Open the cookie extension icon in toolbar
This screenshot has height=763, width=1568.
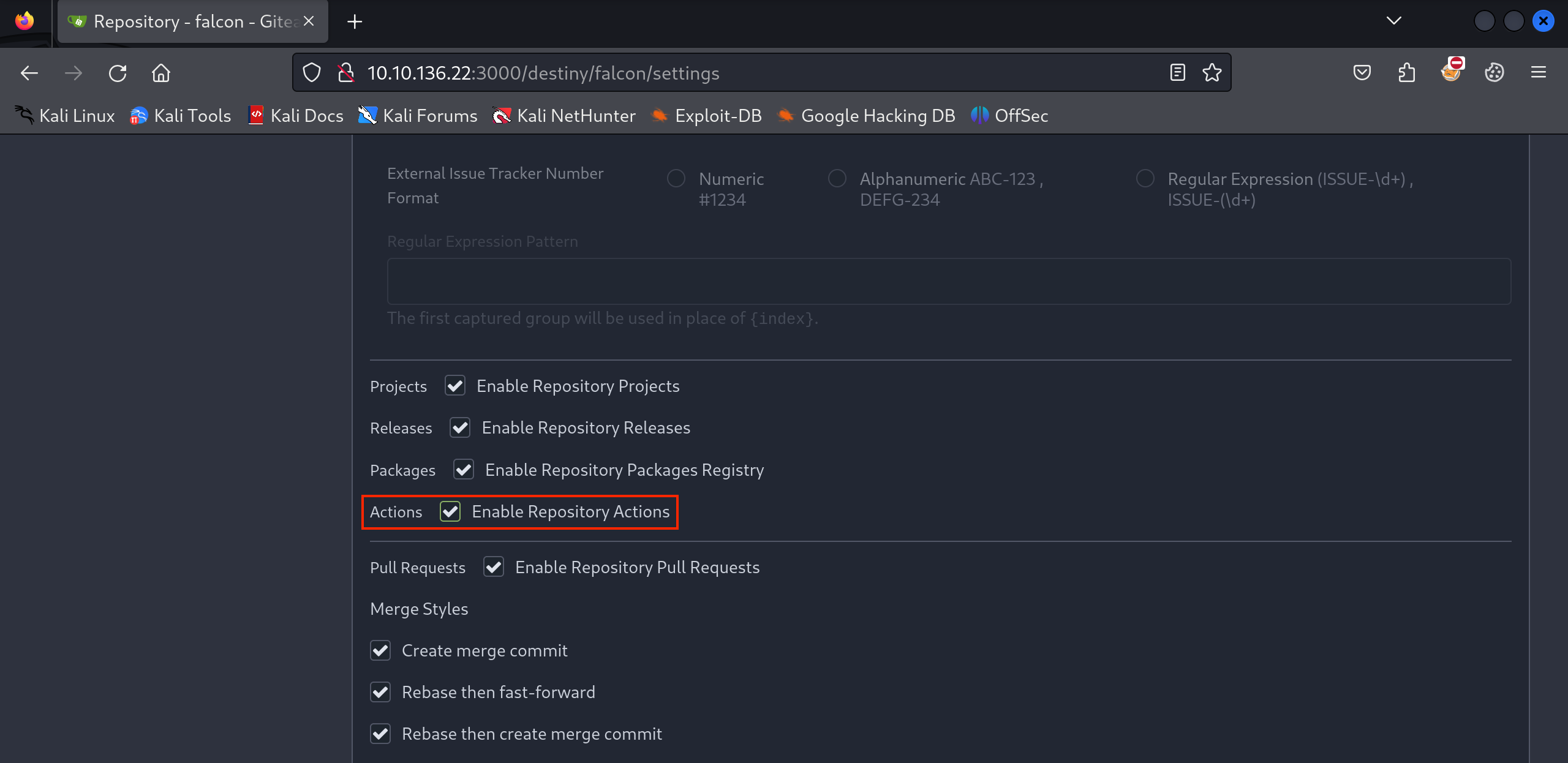pyautogui.click(x=1494, y=73)
